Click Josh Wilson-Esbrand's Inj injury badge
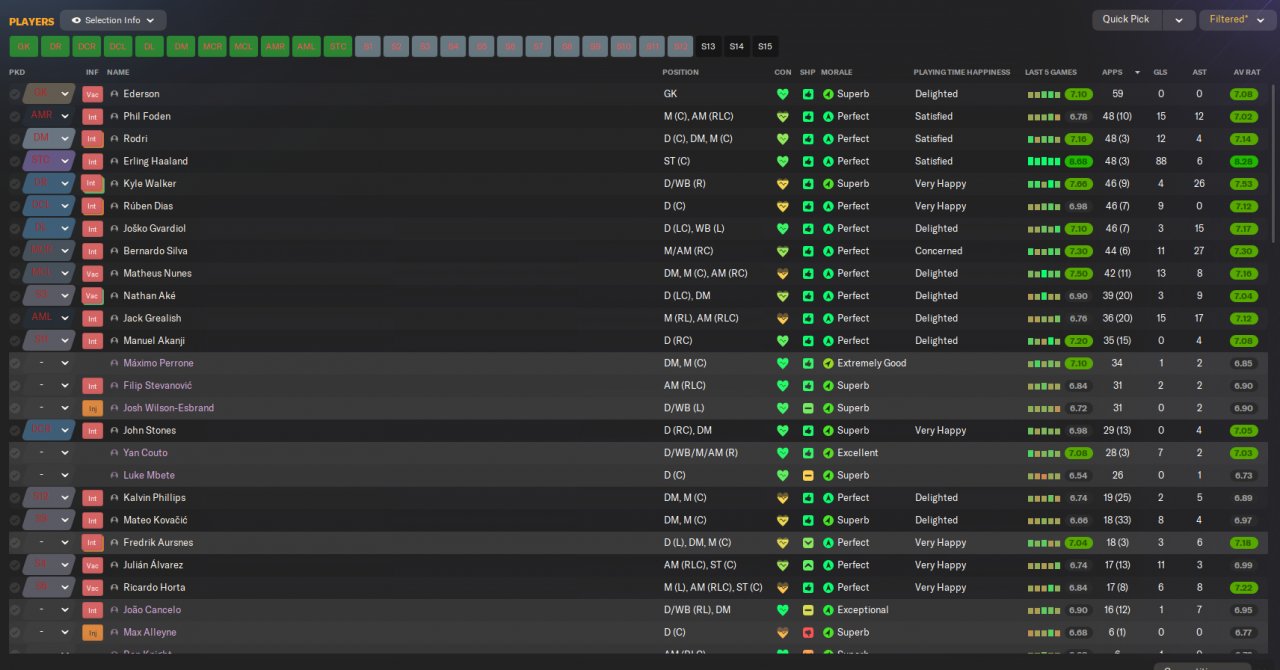 (93, 408)
